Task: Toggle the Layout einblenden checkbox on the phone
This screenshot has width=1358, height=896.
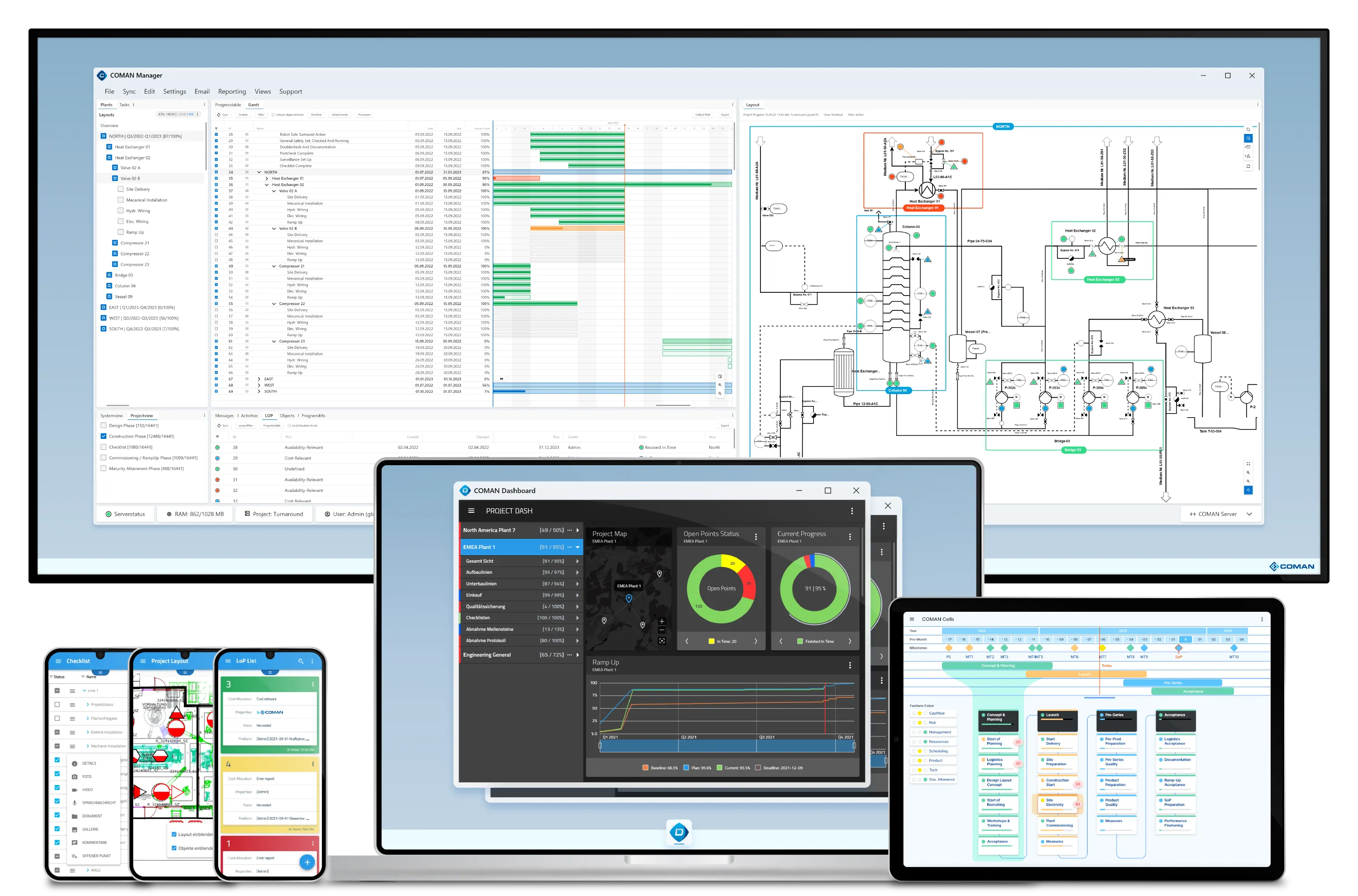Action: (174, 834)
